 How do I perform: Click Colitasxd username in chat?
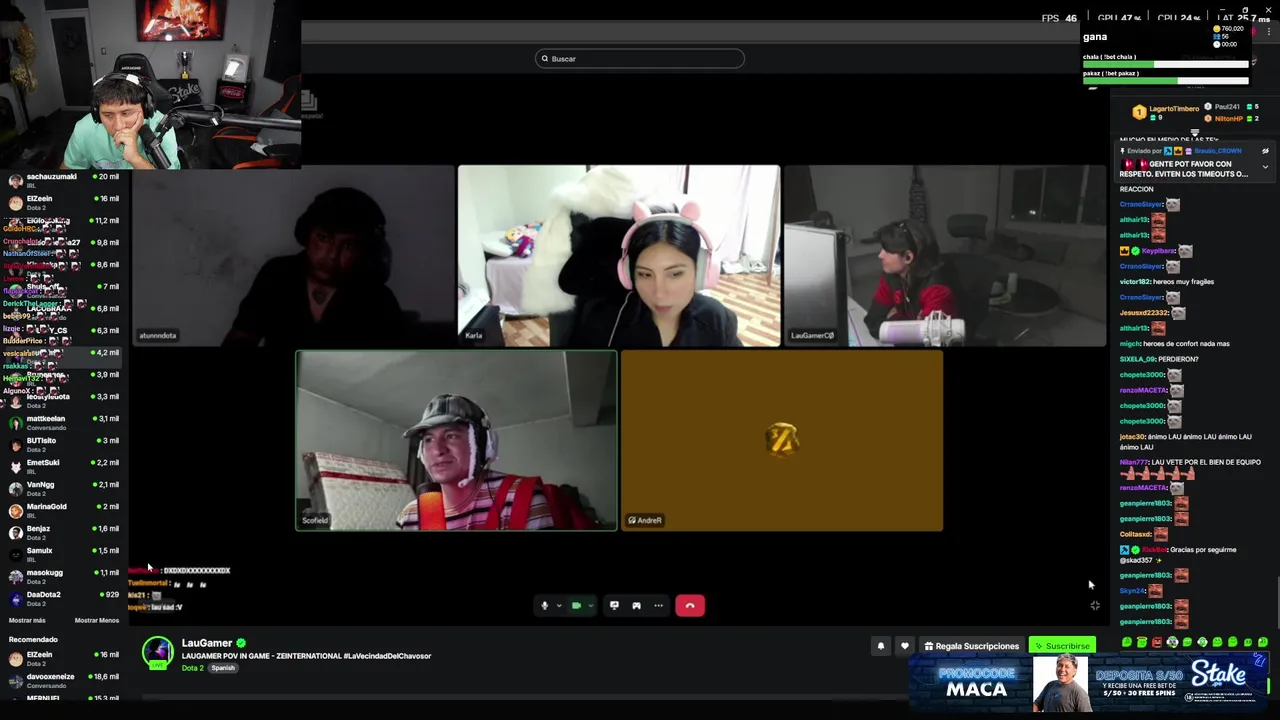1136,534
